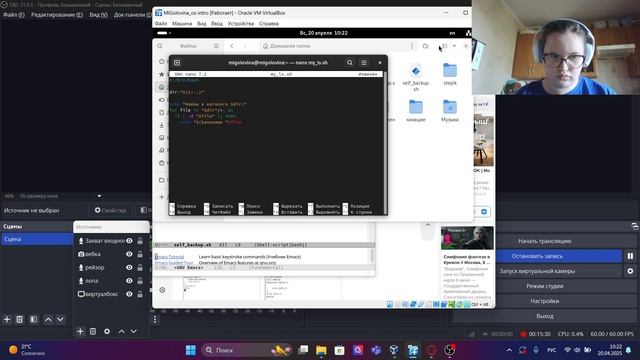Click the 'Режим студии' button

[x=544, y=286]
